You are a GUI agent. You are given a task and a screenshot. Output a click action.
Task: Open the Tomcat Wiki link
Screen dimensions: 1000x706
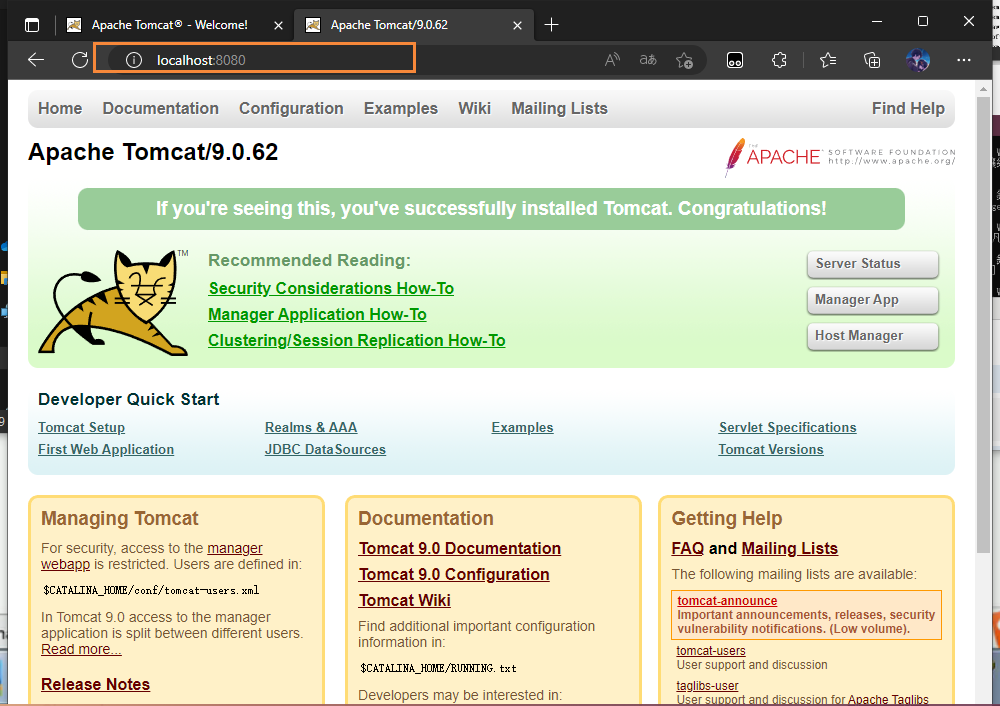pyautogui.click(x=405, y=601)
